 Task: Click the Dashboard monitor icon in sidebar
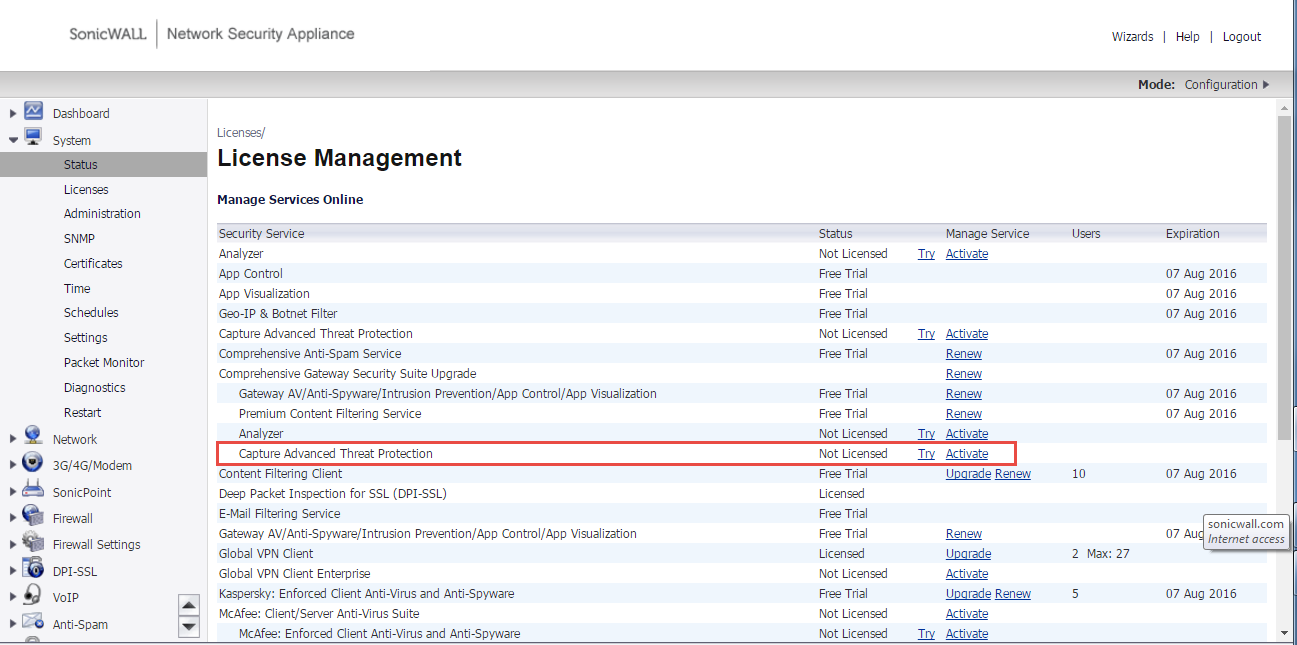tap(33, 112)
